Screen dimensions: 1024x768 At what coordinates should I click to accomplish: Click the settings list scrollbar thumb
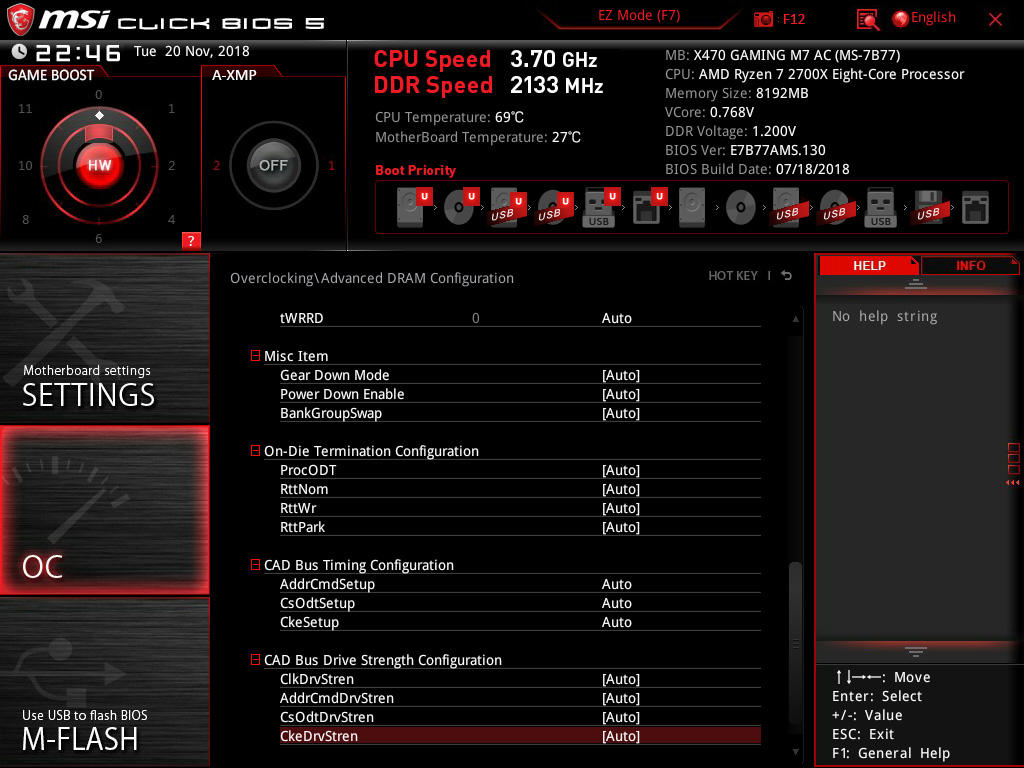coord(795,643)
